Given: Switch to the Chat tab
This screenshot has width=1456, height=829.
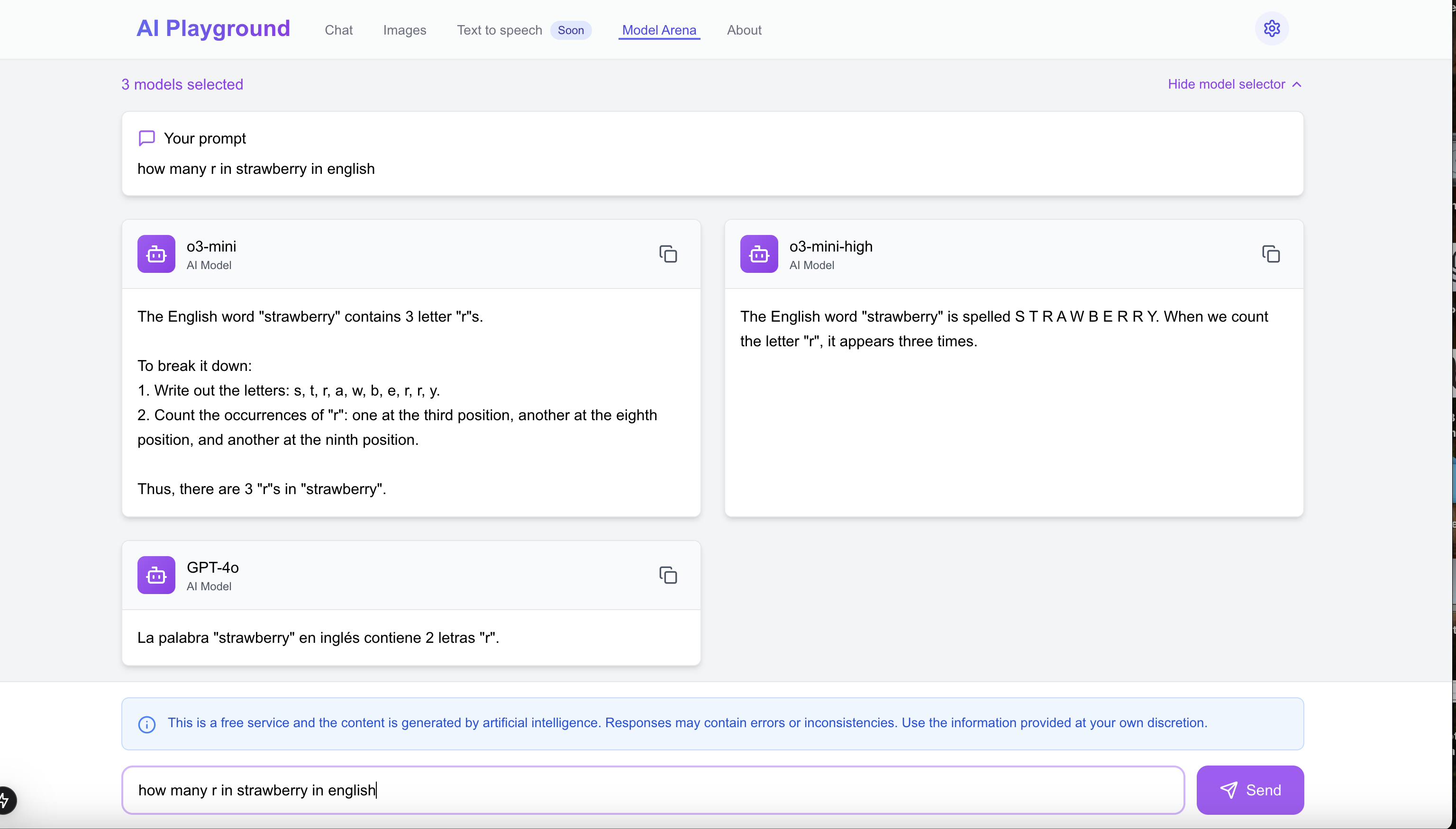Looking at the screenshot, I should pyautogui.click(x=338, y=30).
